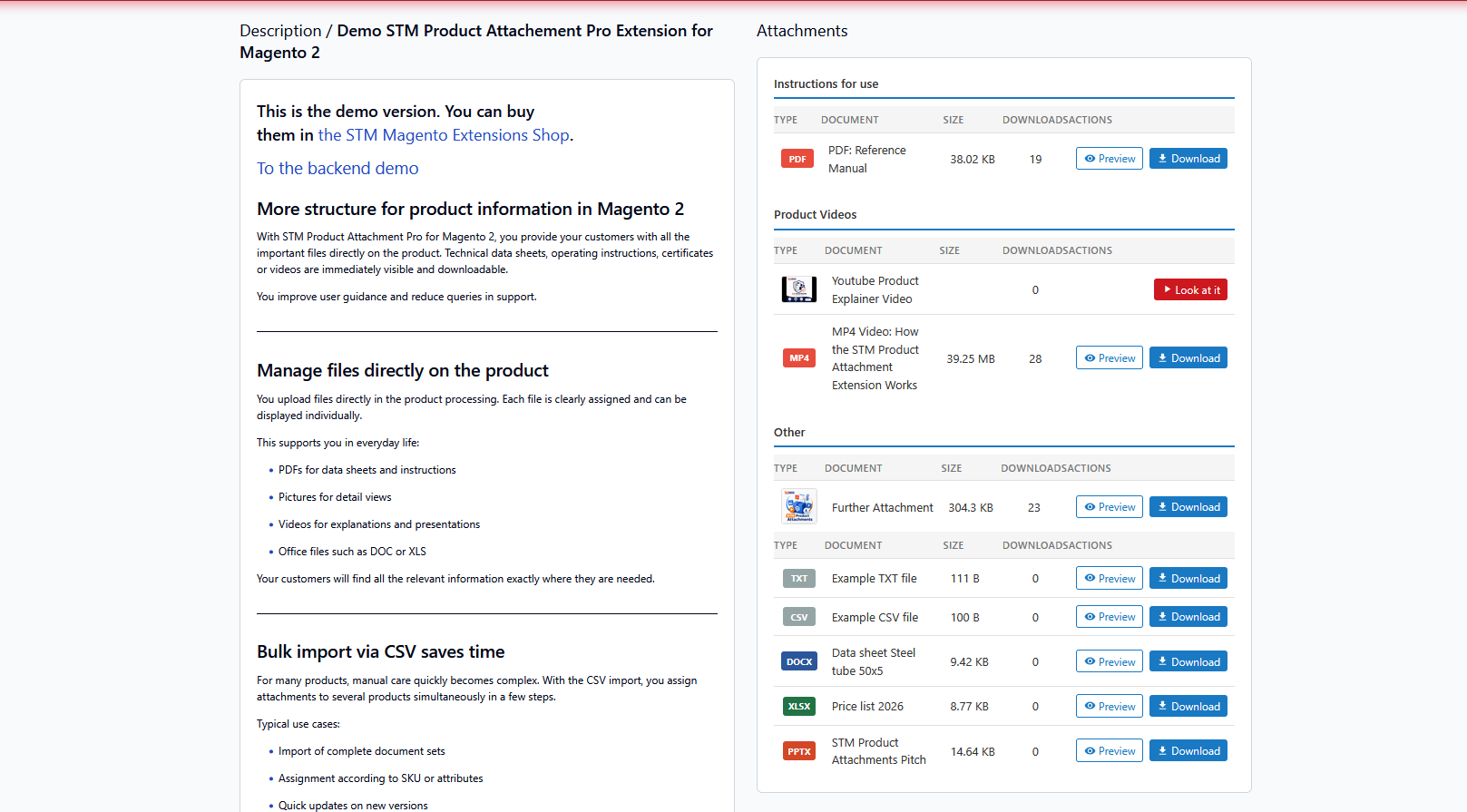Click the Further Attachment thumbnail image

pos(799,506)
